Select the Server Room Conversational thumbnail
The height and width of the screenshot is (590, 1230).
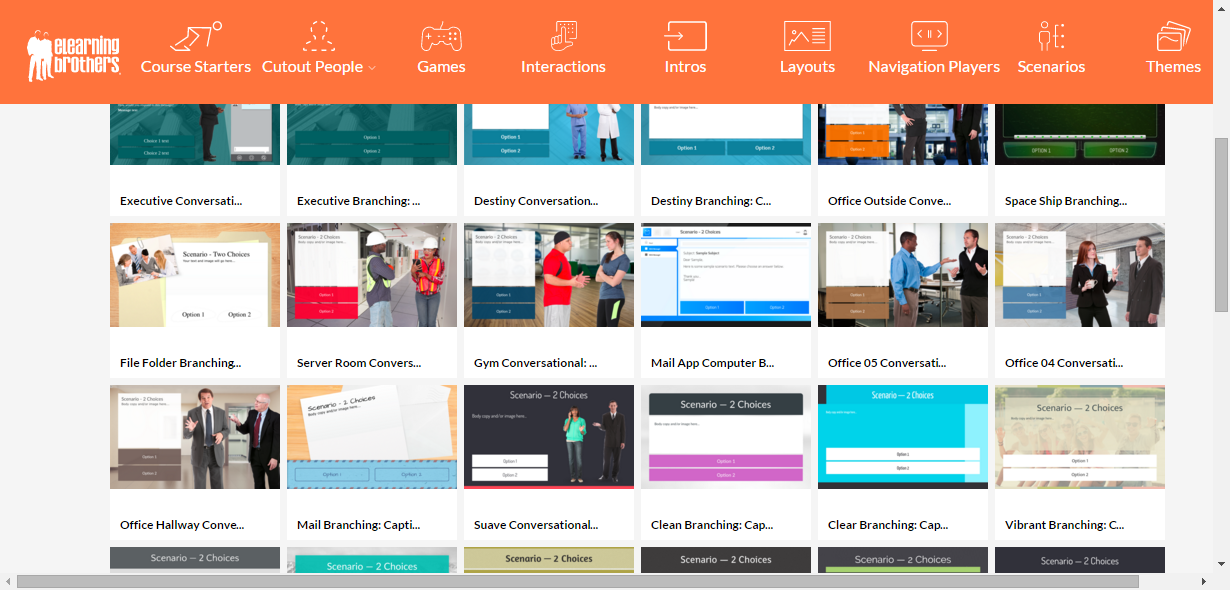[x=372, y=275]
